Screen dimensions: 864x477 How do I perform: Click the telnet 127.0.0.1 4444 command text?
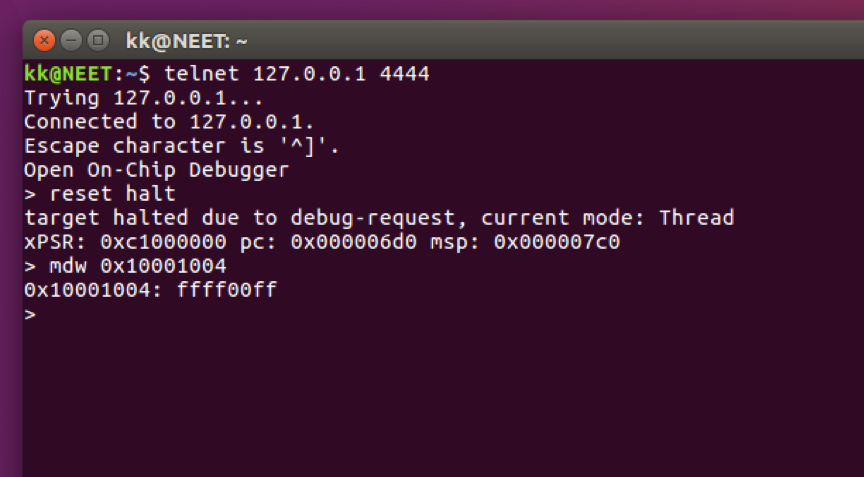pos(296,73)
